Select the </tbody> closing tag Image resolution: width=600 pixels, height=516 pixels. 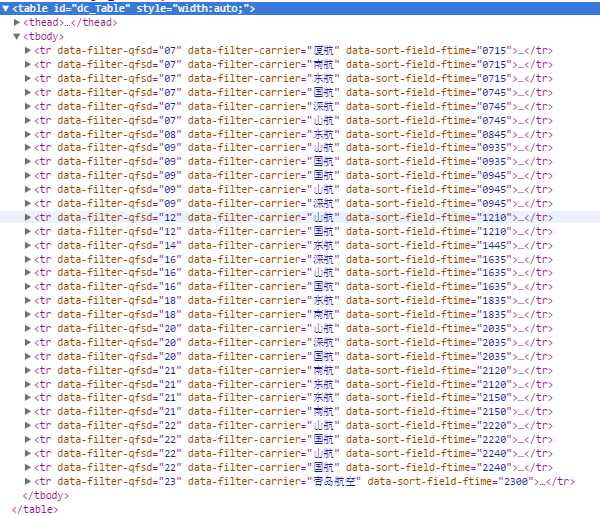pyautogui.click(x=46, y=495)
